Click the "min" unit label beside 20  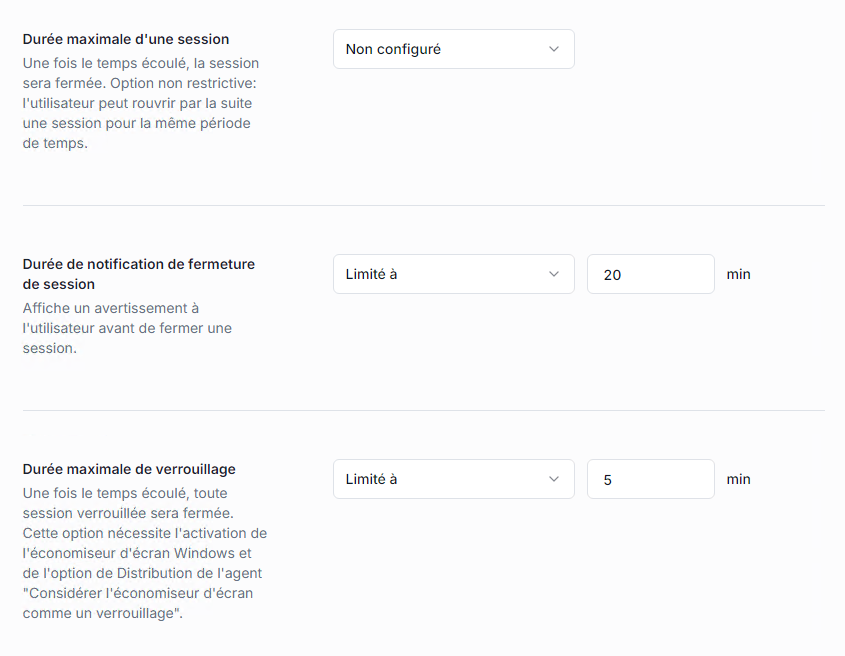click(x=739, y=274)
